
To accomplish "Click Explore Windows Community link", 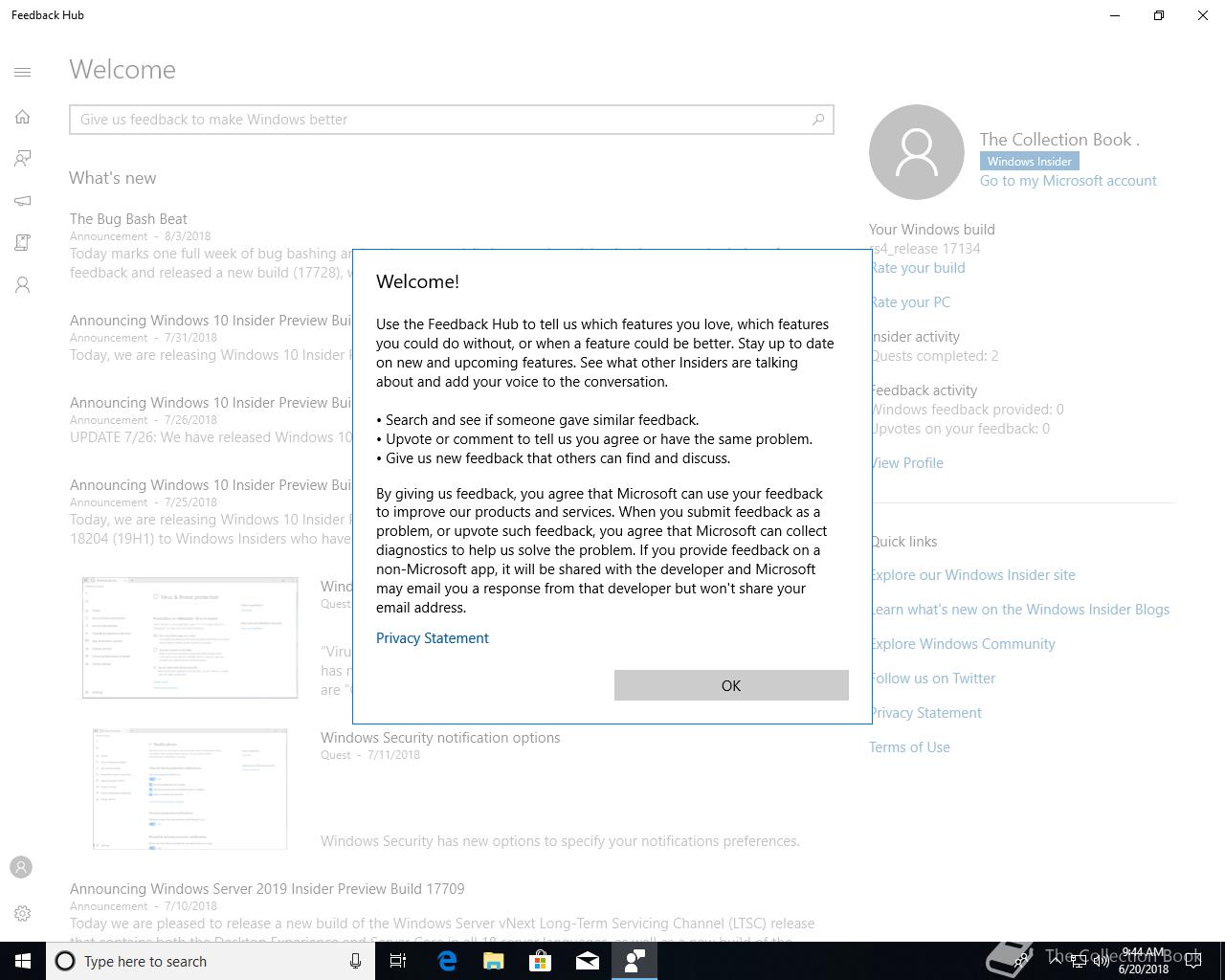I will tap(963, 644).
